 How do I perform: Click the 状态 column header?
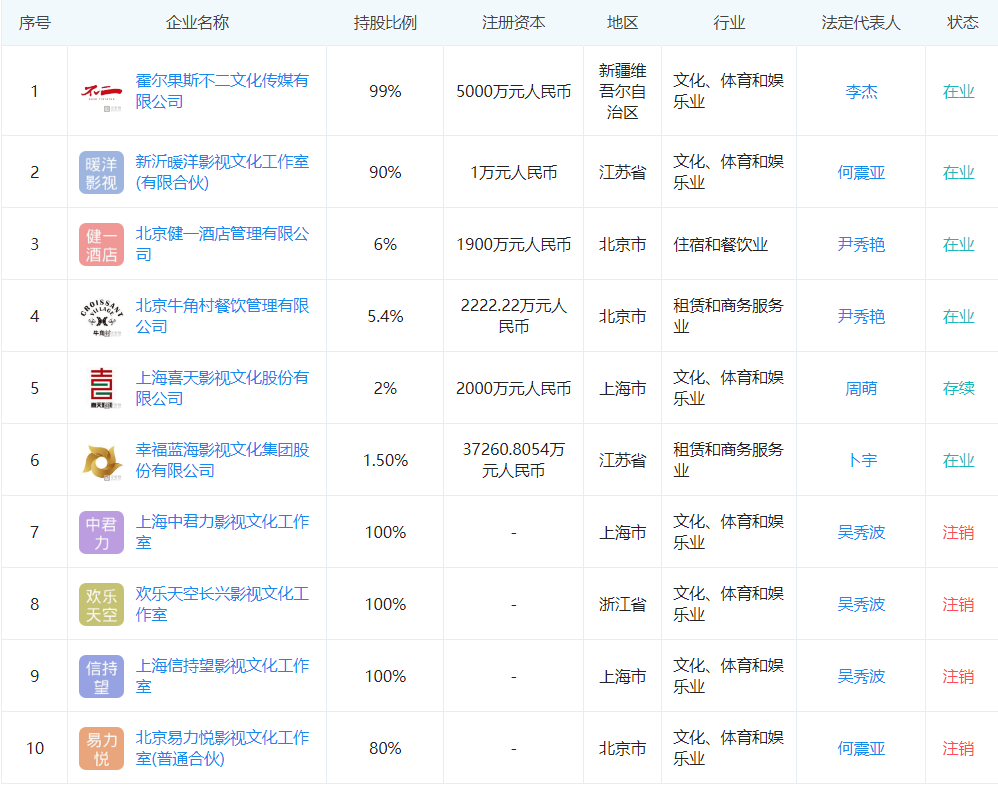pos(962,22)
